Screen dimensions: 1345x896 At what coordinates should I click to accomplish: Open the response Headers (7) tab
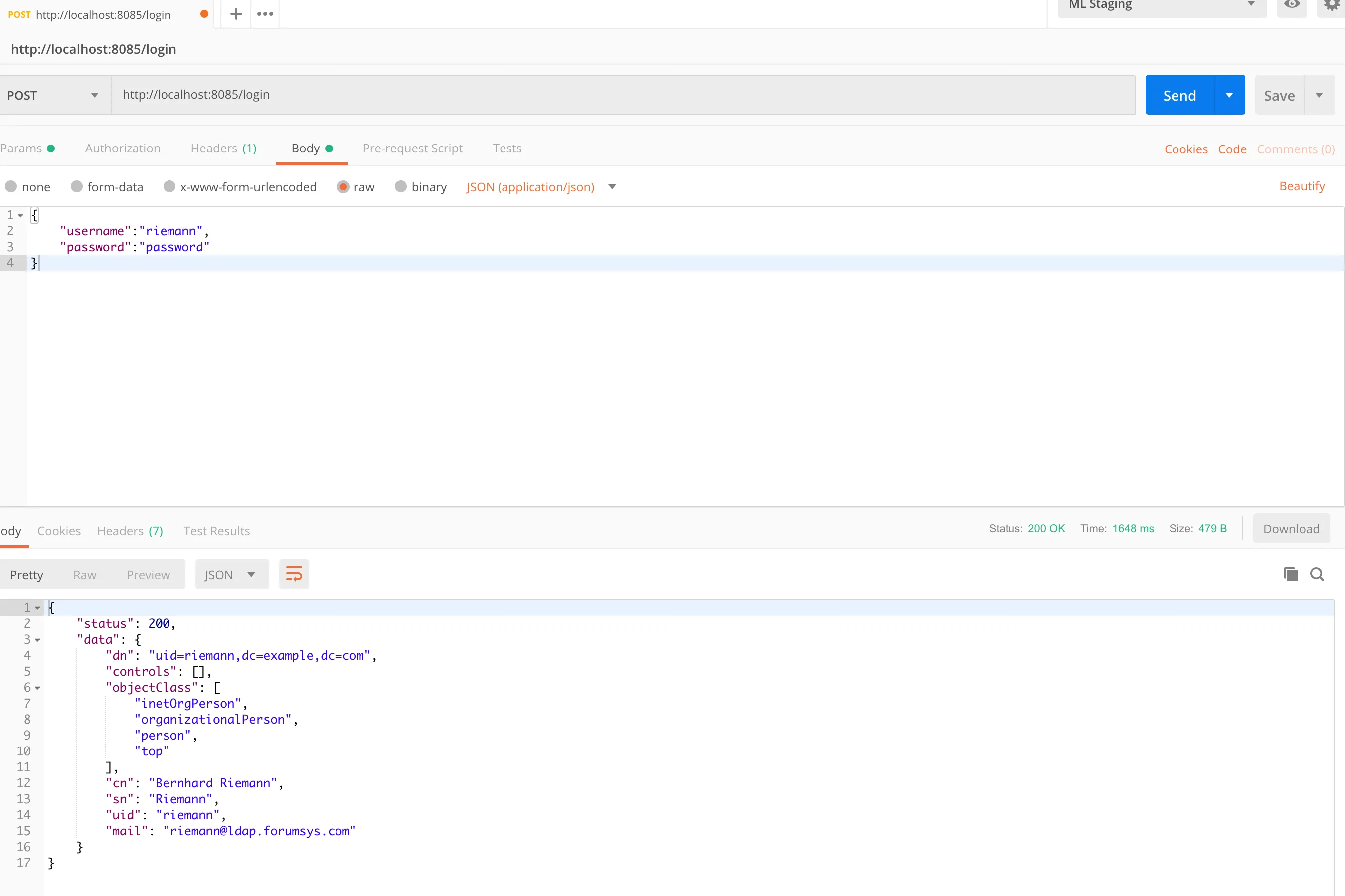130,531
